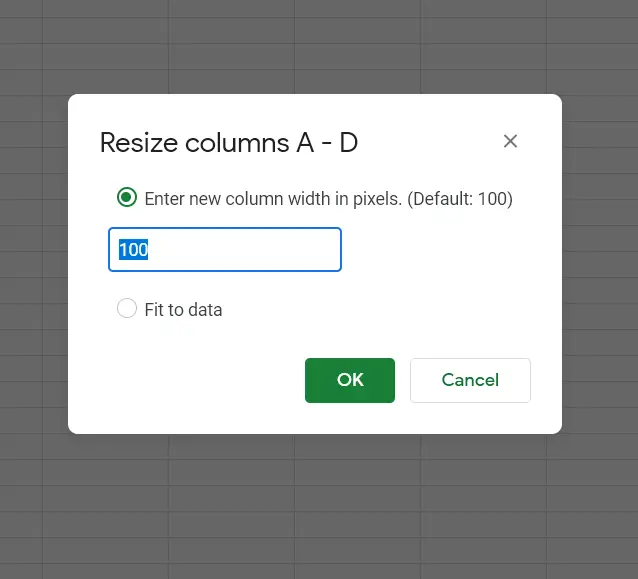
Task: Confirm resize with the green OK button
Action: pos(350,380)
